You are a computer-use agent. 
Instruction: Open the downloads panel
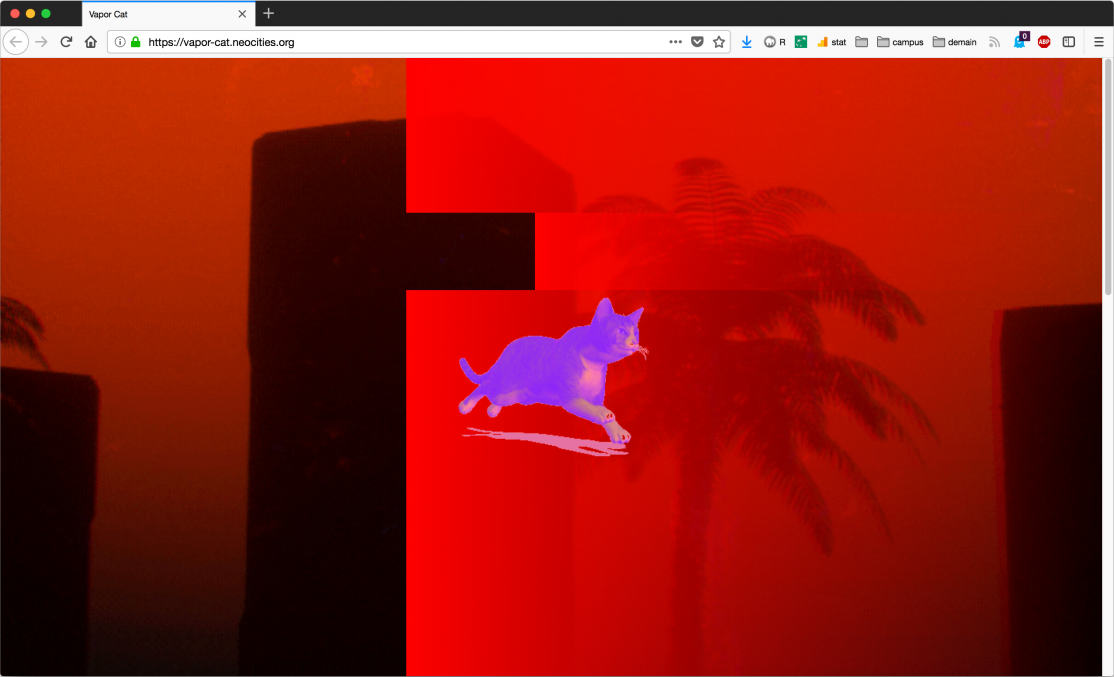tap(747, 42)
